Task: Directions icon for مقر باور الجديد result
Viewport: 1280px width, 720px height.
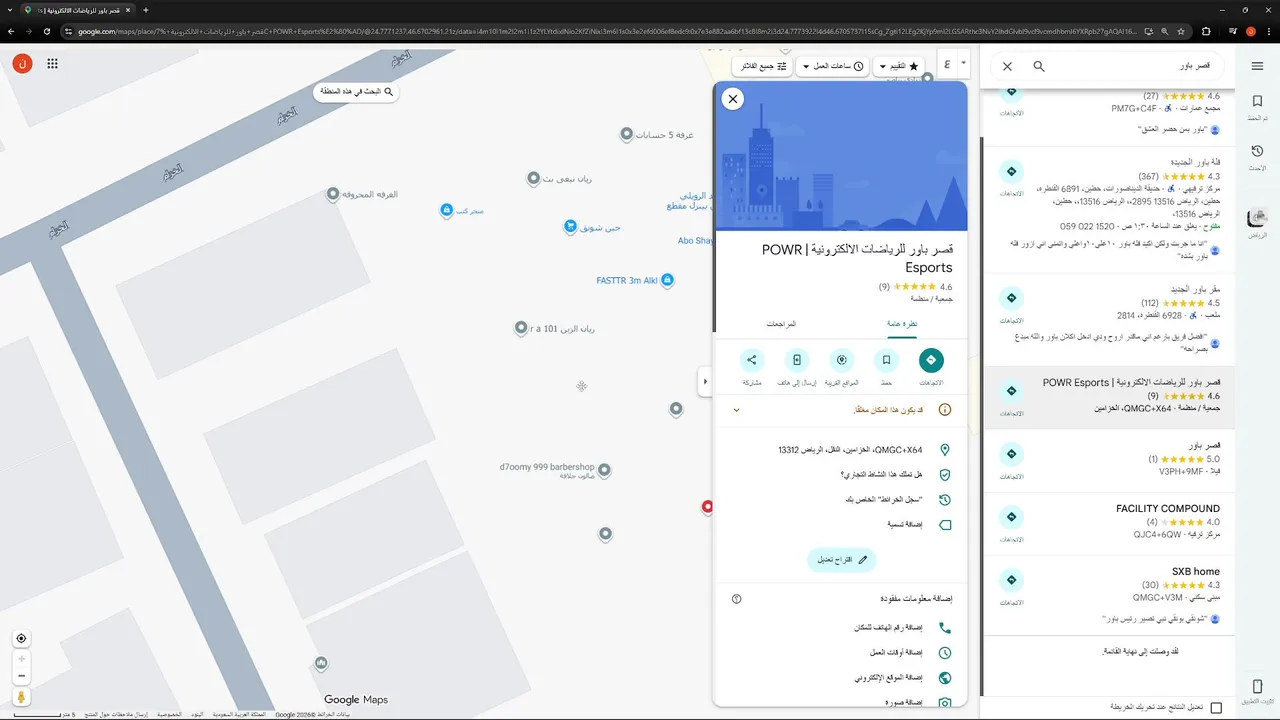Action: tap(1012, 299)
